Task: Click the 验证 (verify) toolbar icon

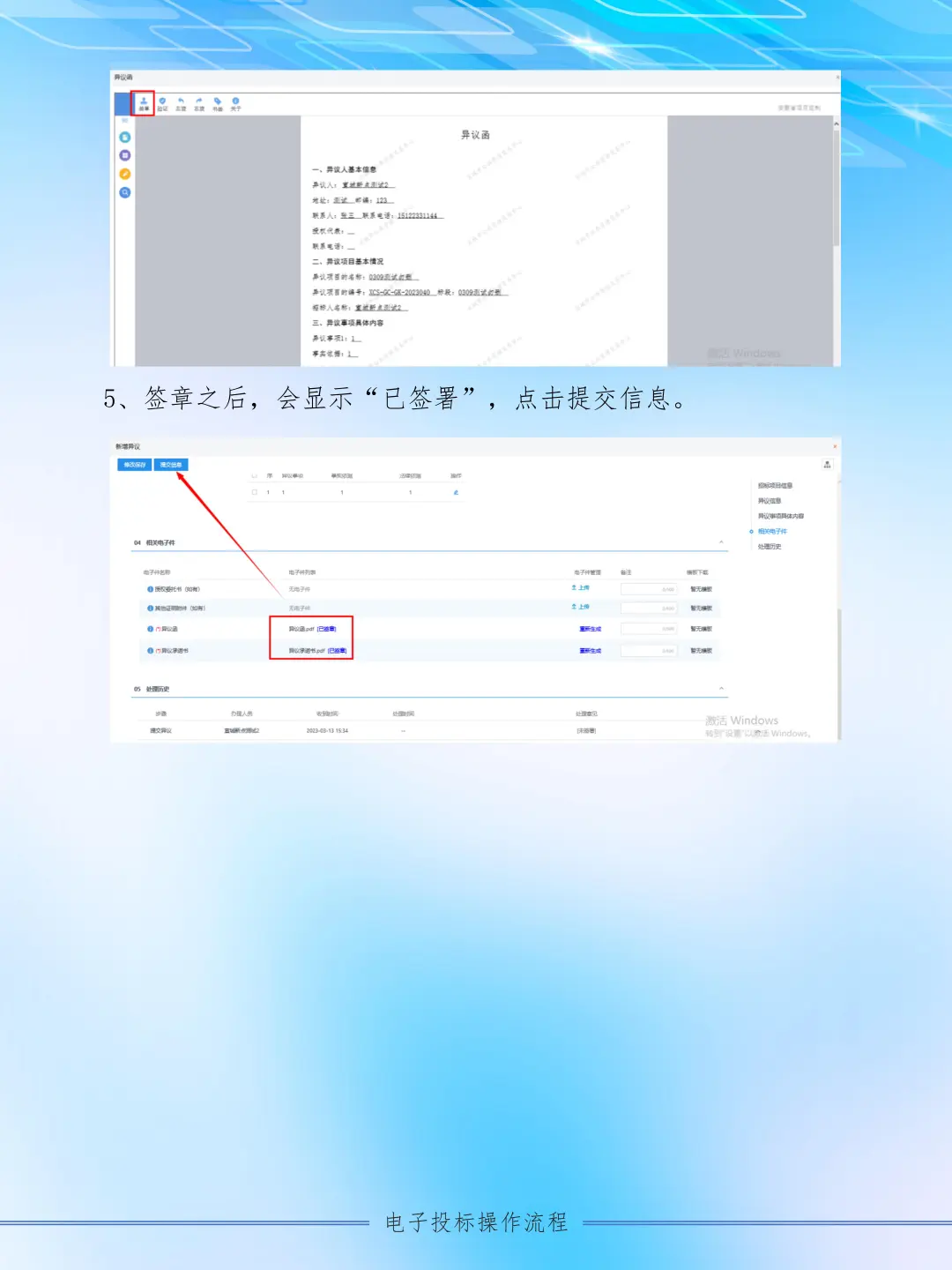Action: pos(162,103)
